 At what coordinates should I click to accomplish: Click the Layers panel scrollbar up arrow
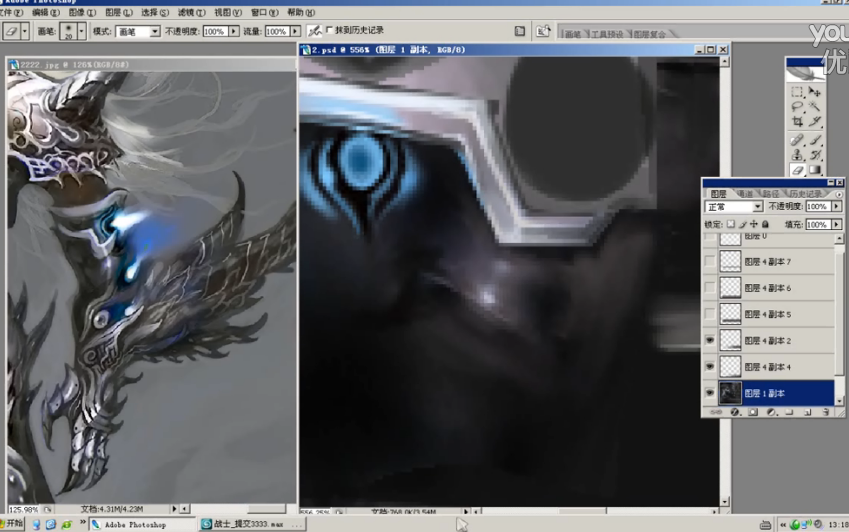[x=839, y=239]
